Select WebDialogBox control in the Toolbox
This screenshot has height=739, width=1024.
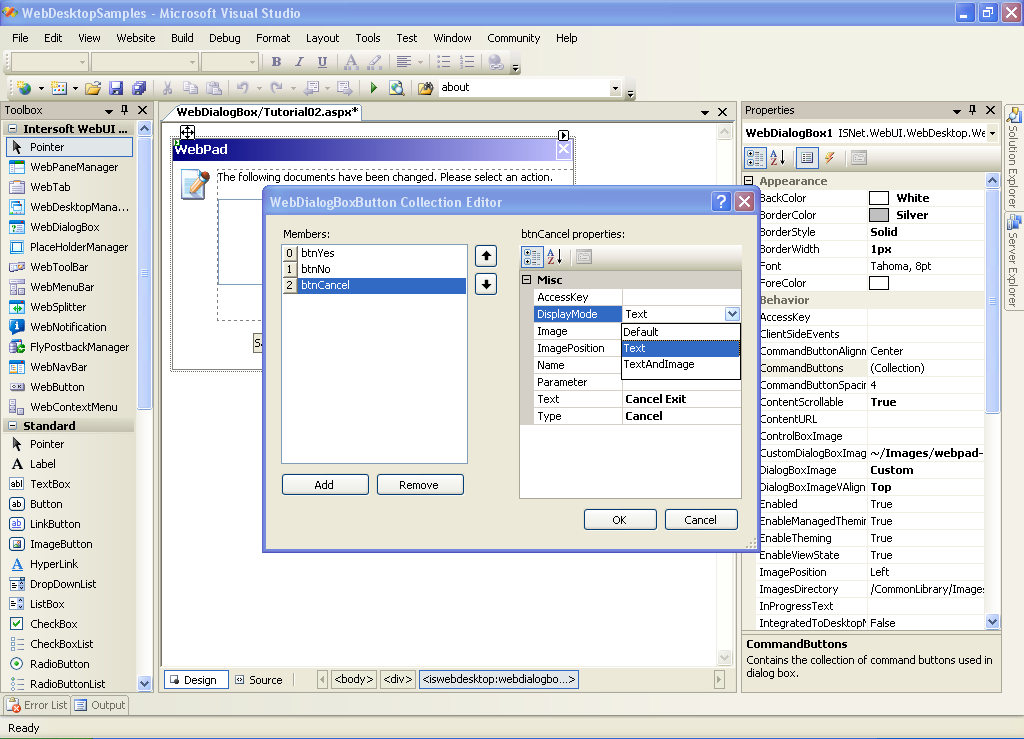(64, 227)
